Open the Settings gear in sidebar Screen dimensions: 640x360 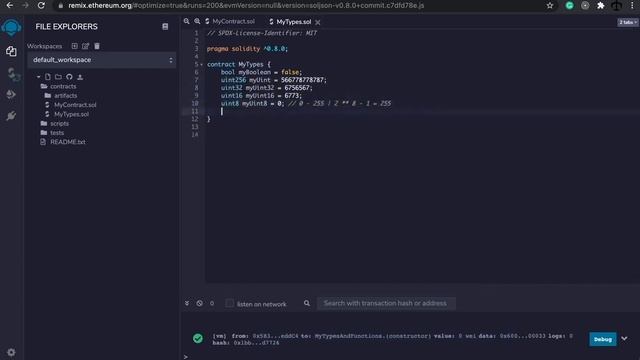point(11,352)
